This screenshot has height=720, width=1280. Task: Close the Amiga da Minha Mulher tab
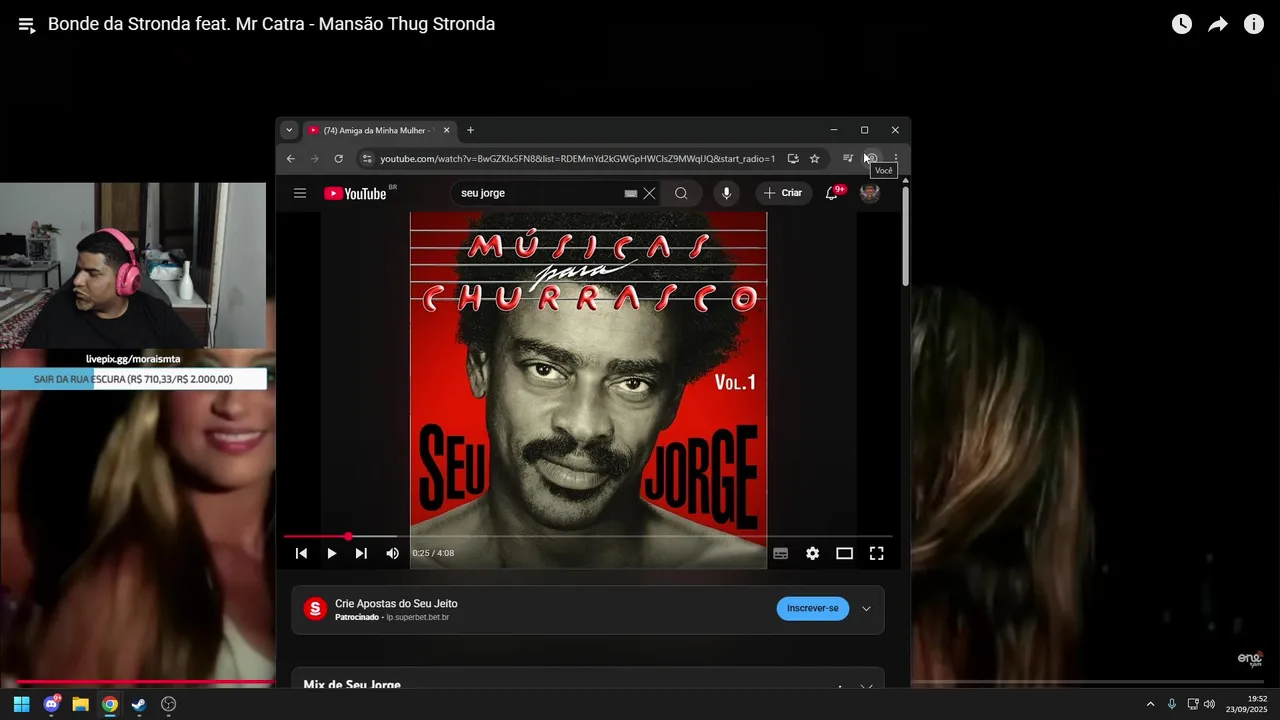coord(447,130)
